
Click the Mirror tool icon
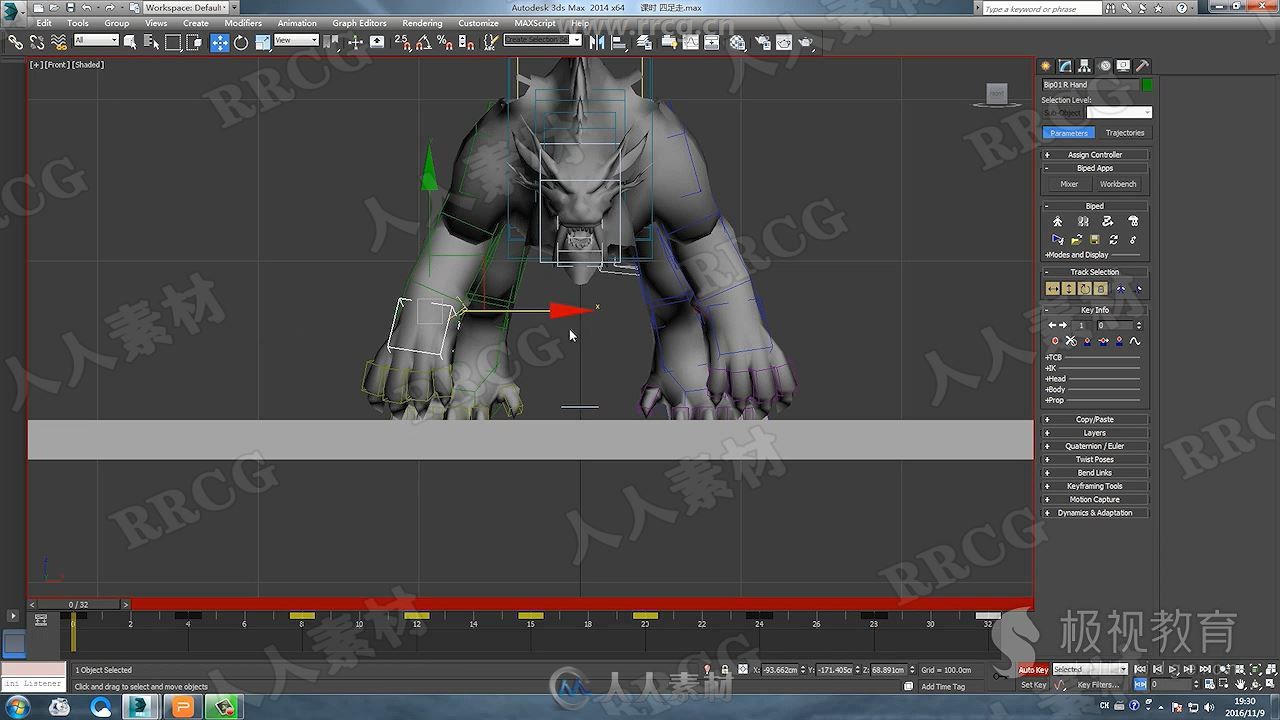tap(597, 42)
